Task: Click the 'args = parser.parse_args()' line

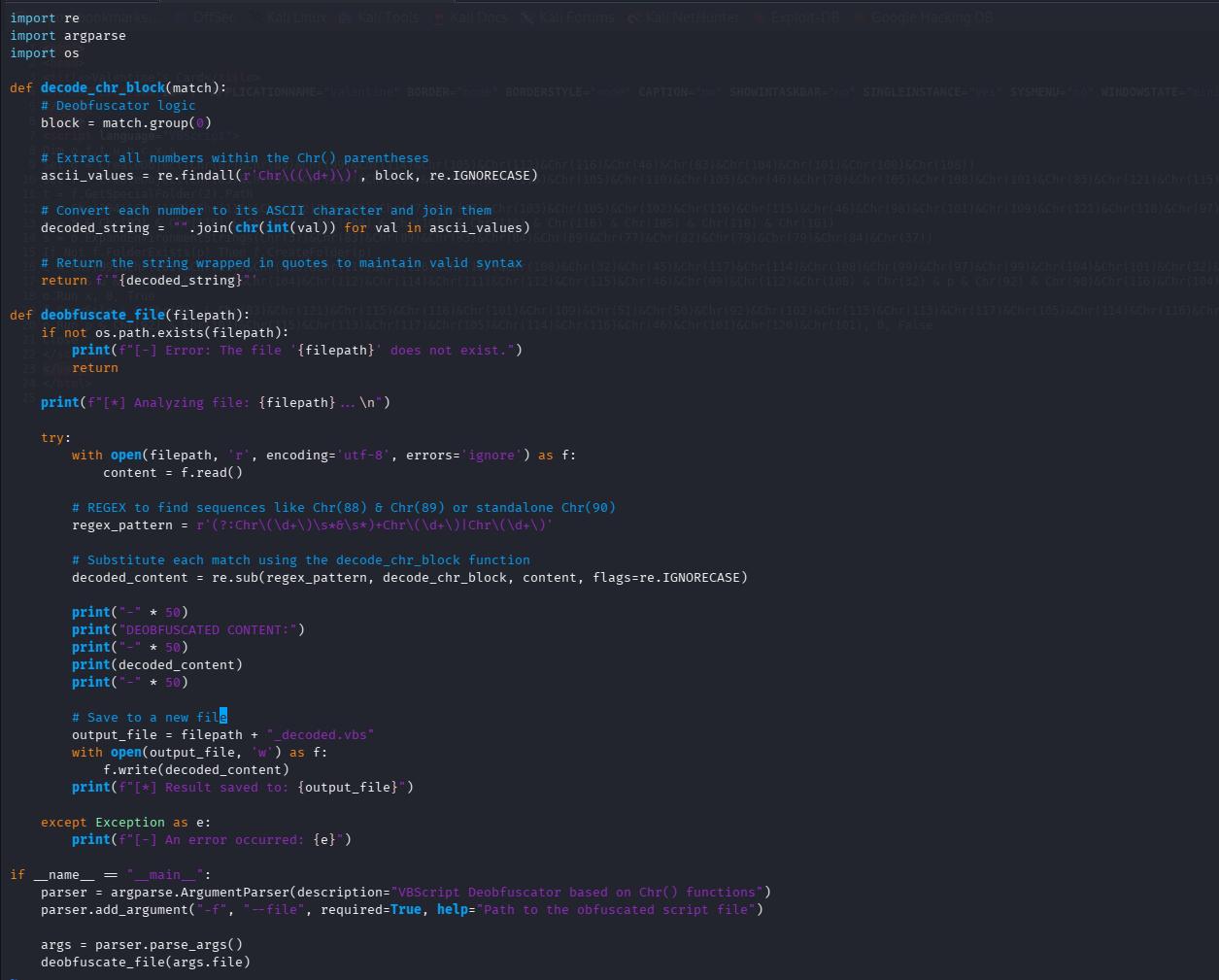Action: point(141,945)
